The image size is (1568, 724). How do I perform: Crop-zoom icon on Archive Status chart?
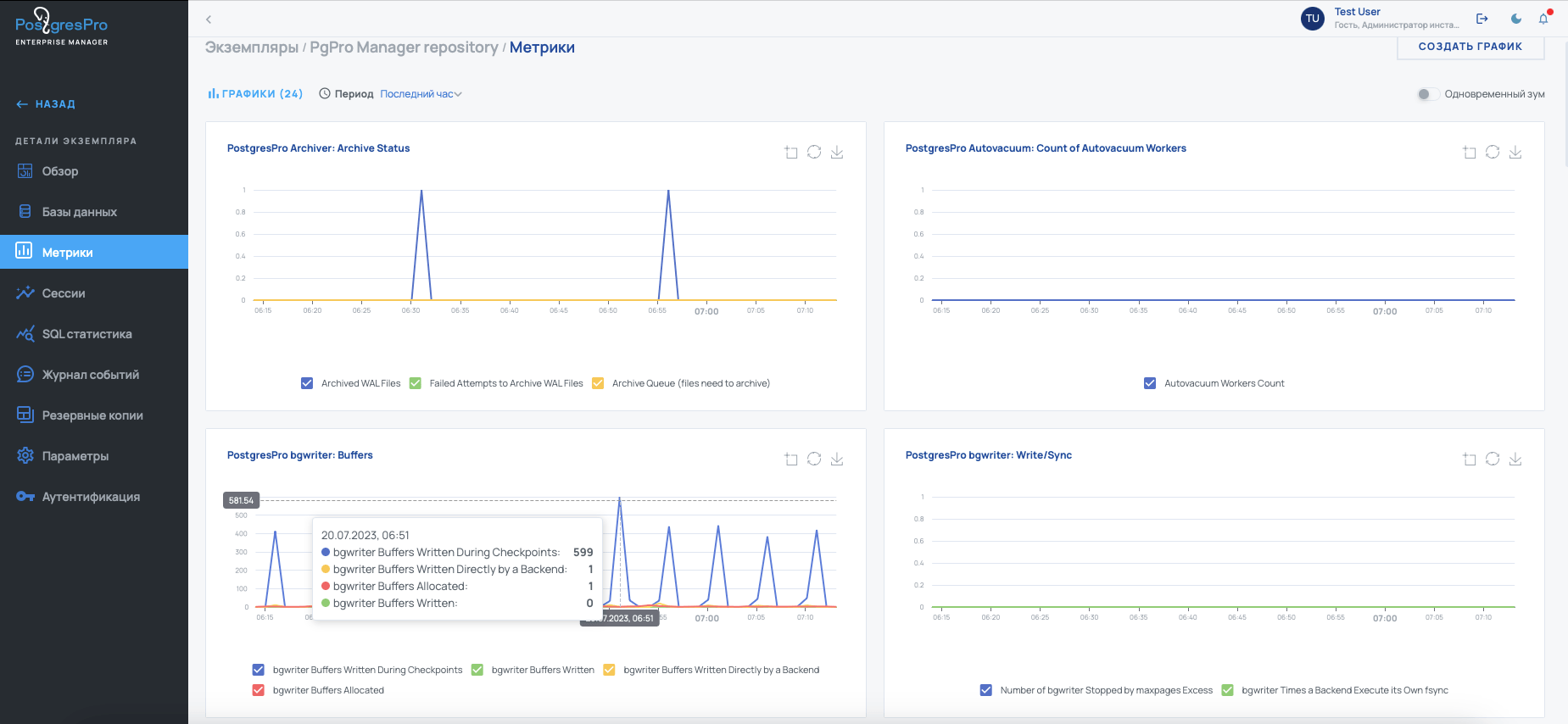point(791,153)
